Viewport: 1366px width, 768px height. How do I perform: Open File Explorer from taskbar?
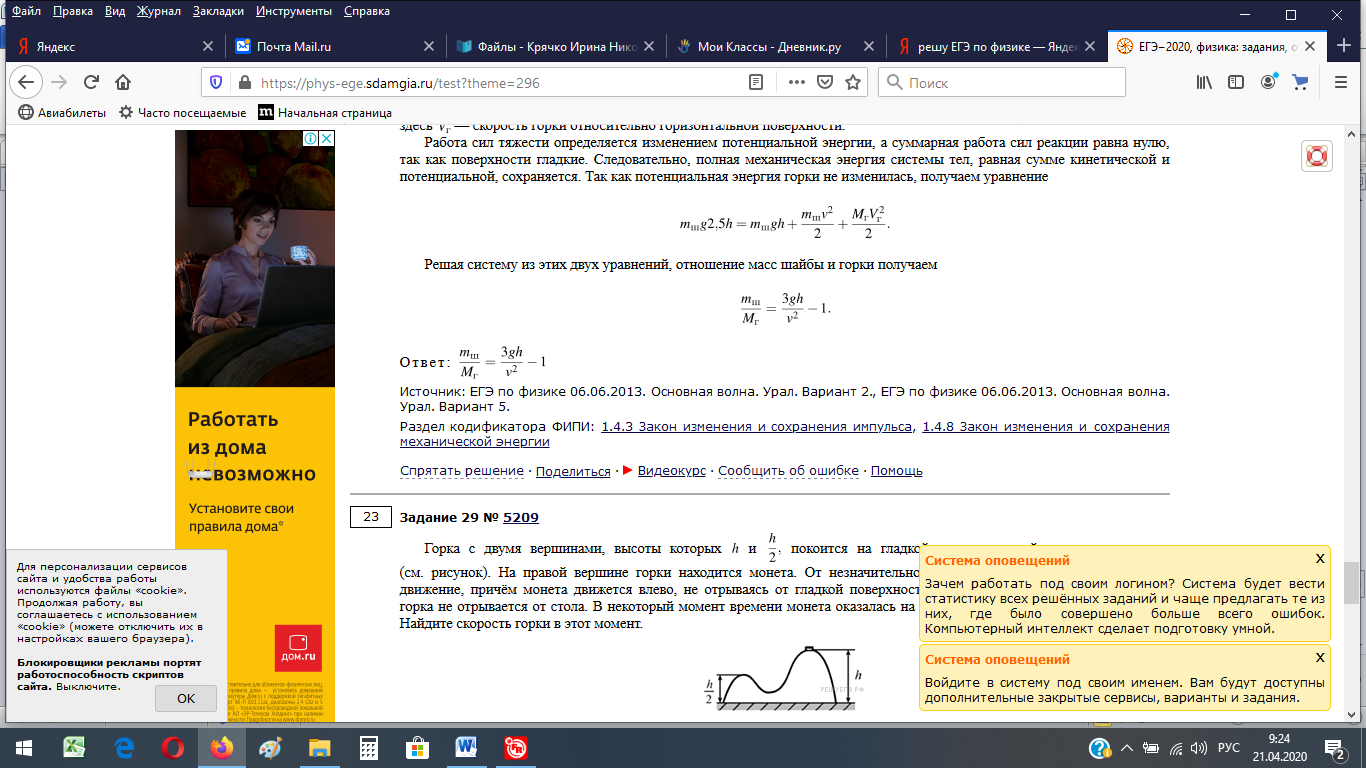(x=320, y=747)
